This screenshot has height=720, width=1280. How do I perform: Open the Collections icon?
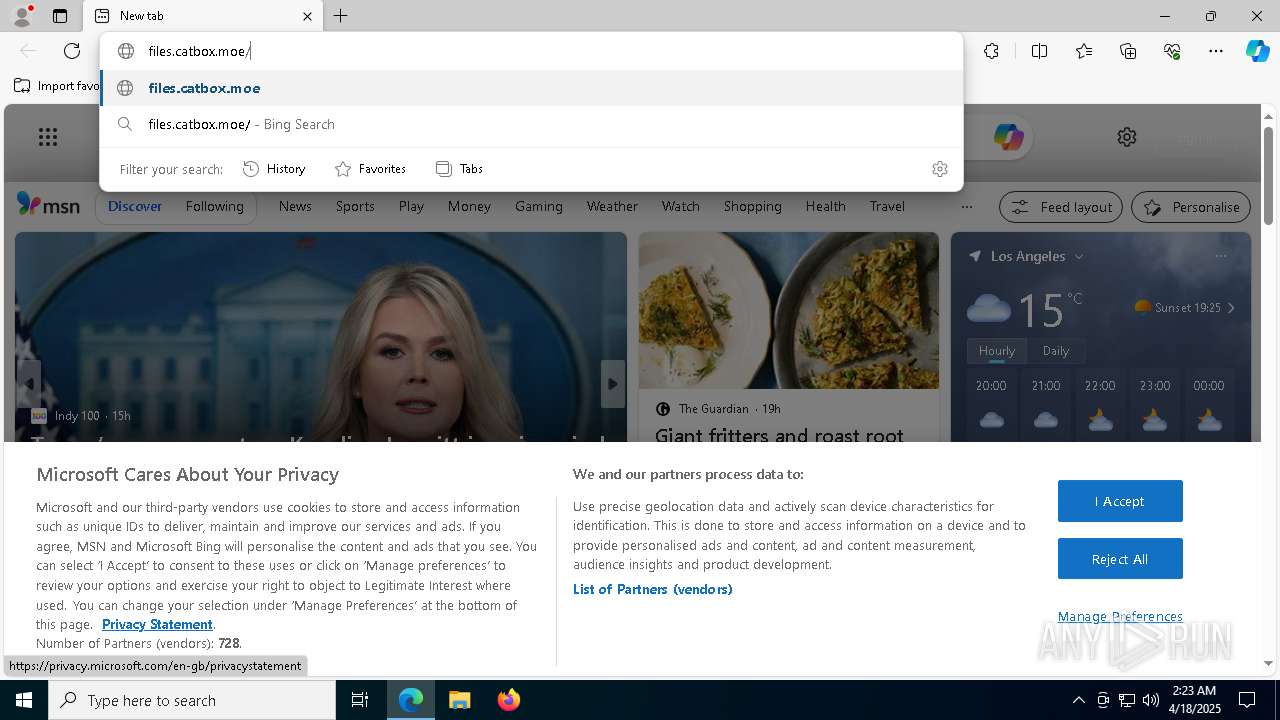[1128, 51]
